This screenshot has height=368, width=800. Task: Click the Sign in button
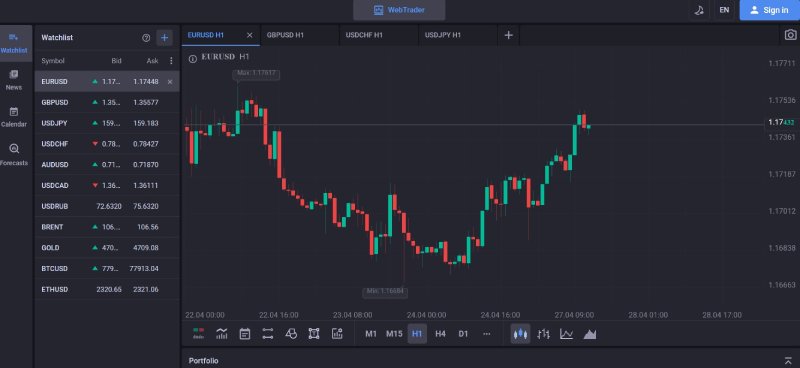click(x=769, y=10)
